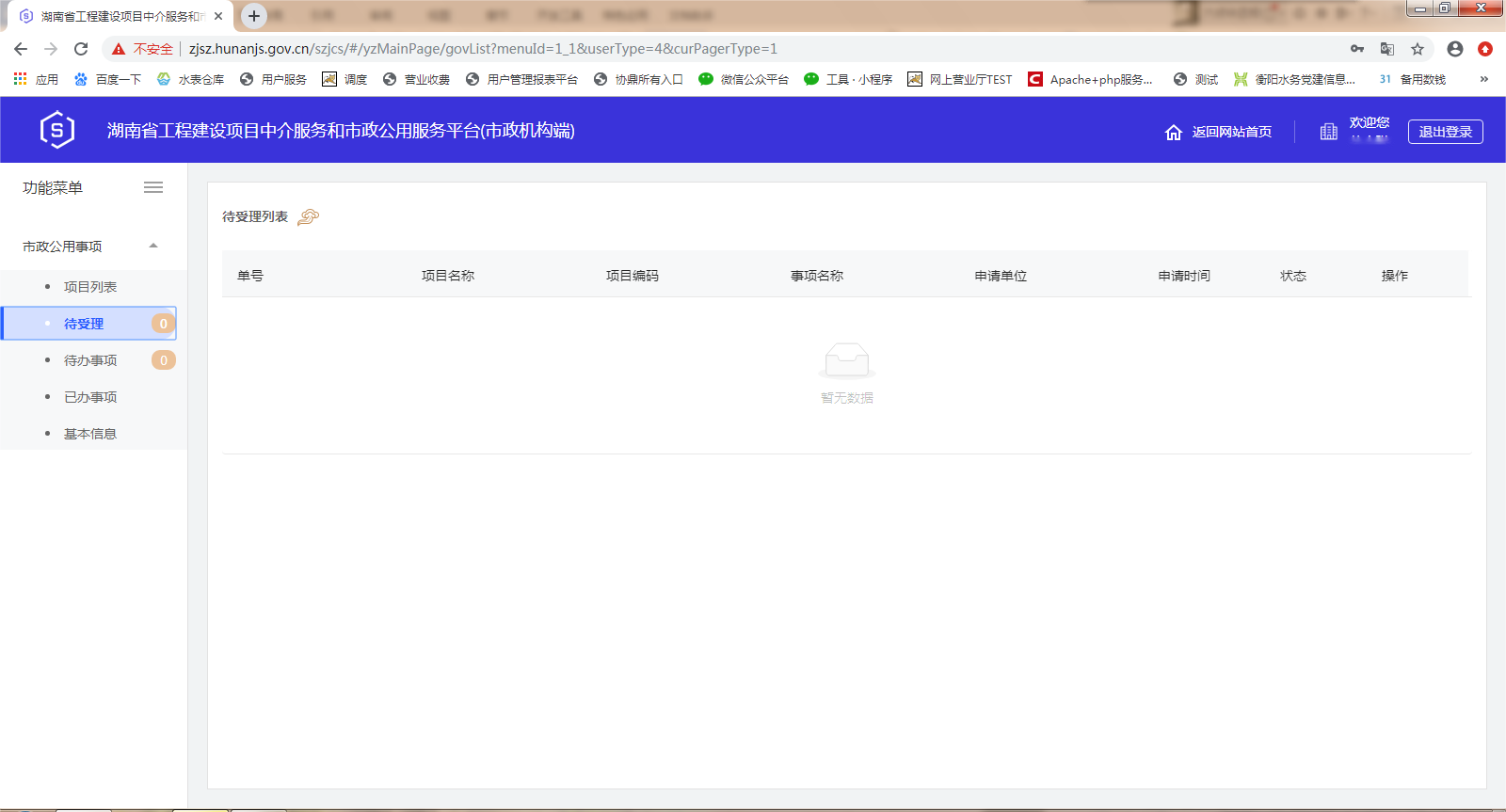The image size is (1506, 812).
Task: Click the refresh icon beside 待受理列表
Action: click(308, 217)
